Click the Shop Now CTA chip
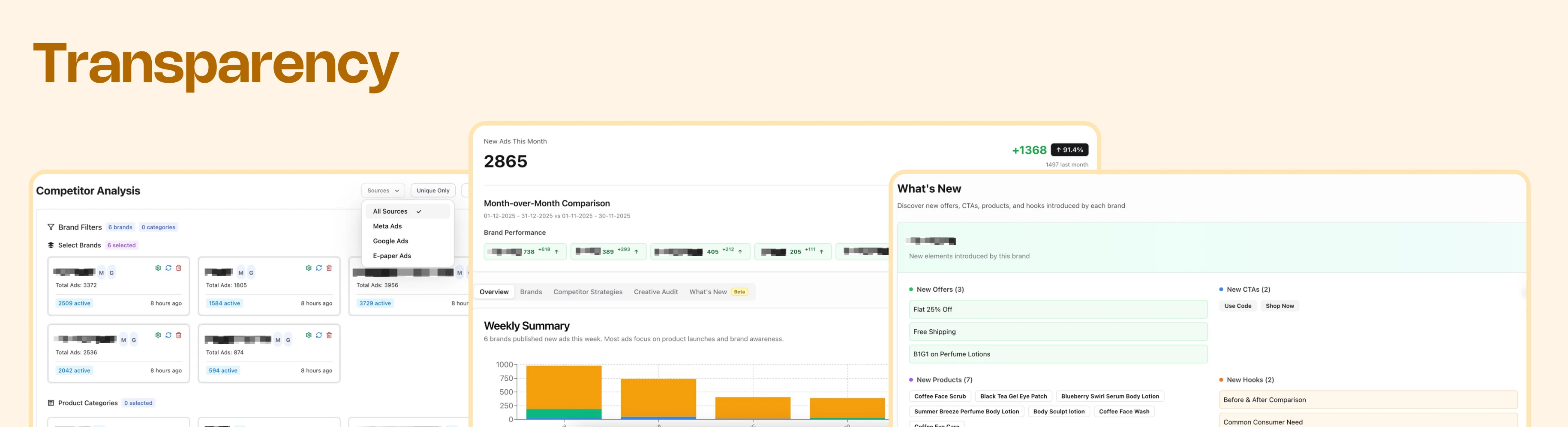 [1280, 305]
